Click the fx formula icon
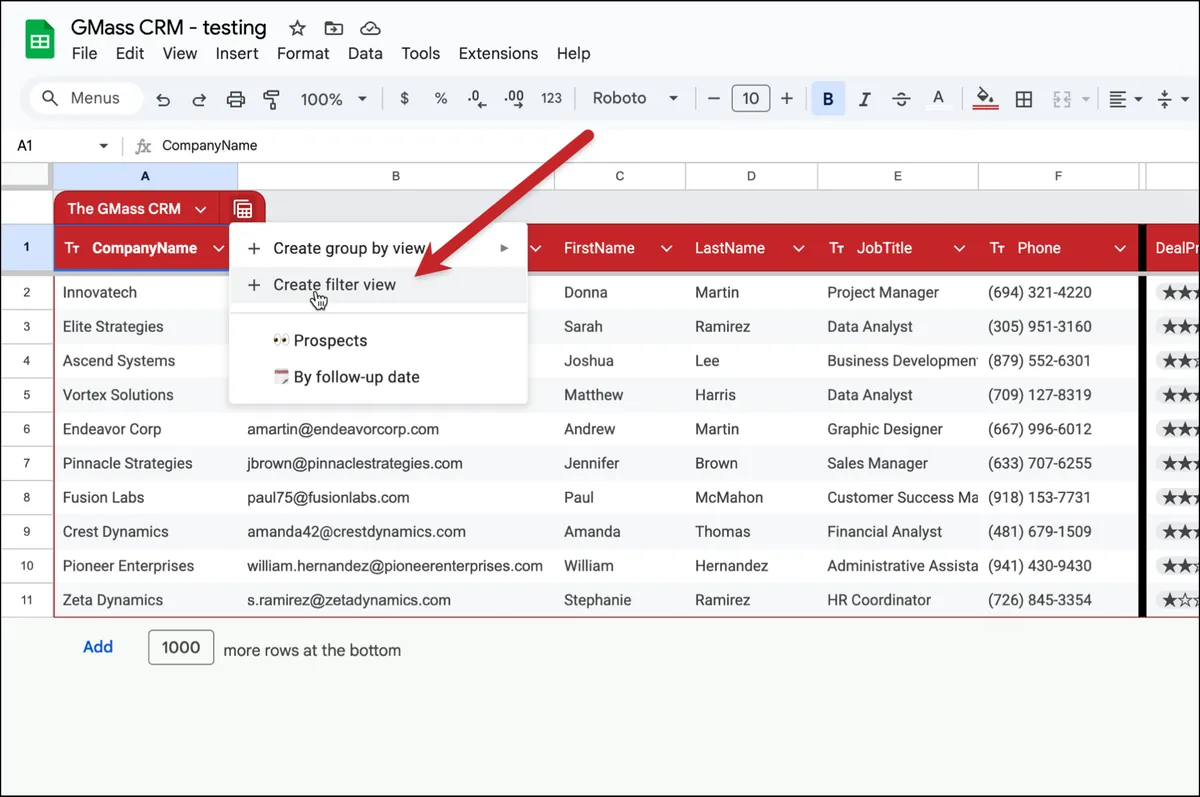This screenshot has width=1200, height=797. pos(143,146)
